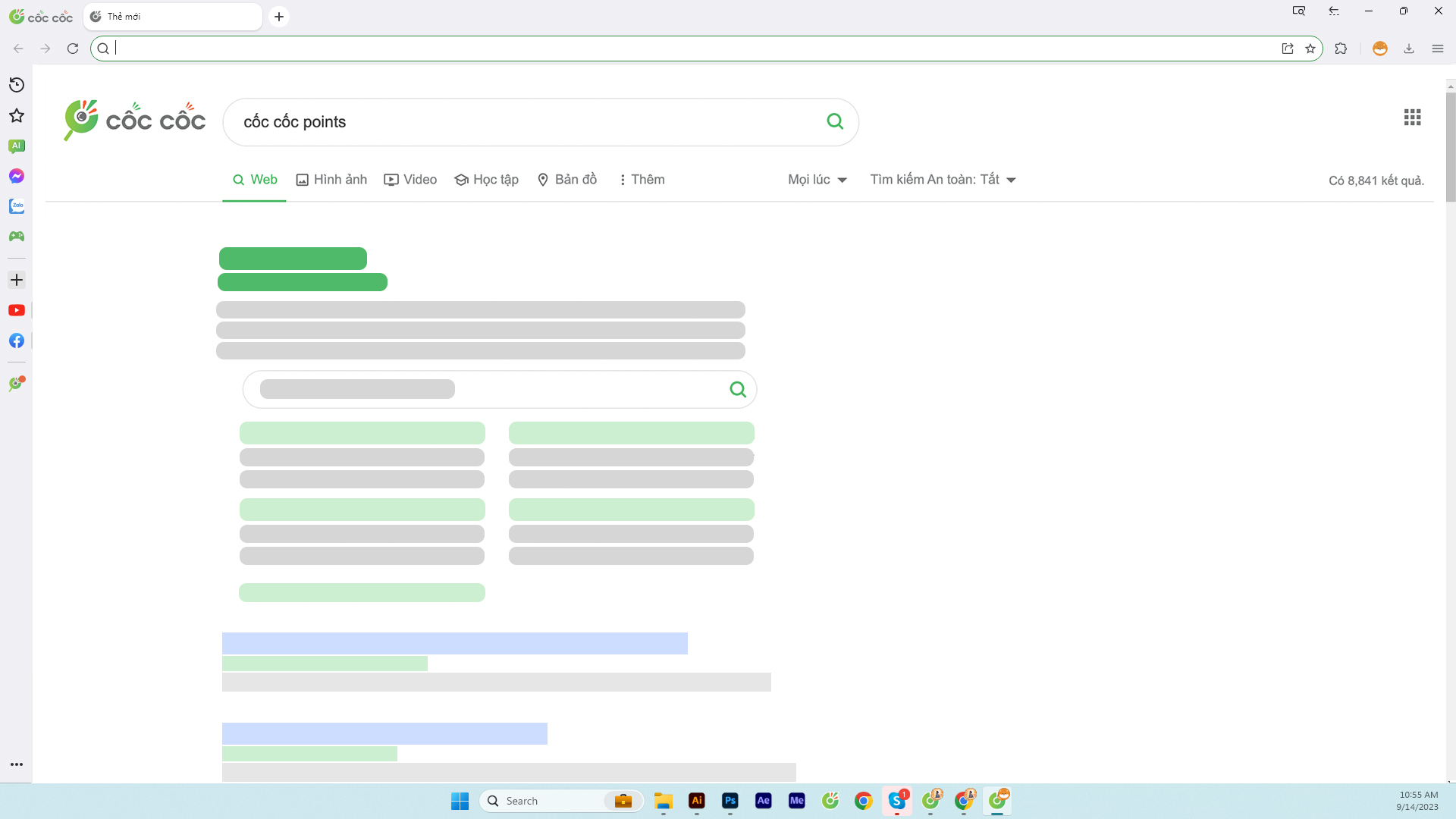Image resolution: width=1456 pixels, height=819 pixels.
Task: Open the AI chat sidebar icon
Action: coord(17,146)
